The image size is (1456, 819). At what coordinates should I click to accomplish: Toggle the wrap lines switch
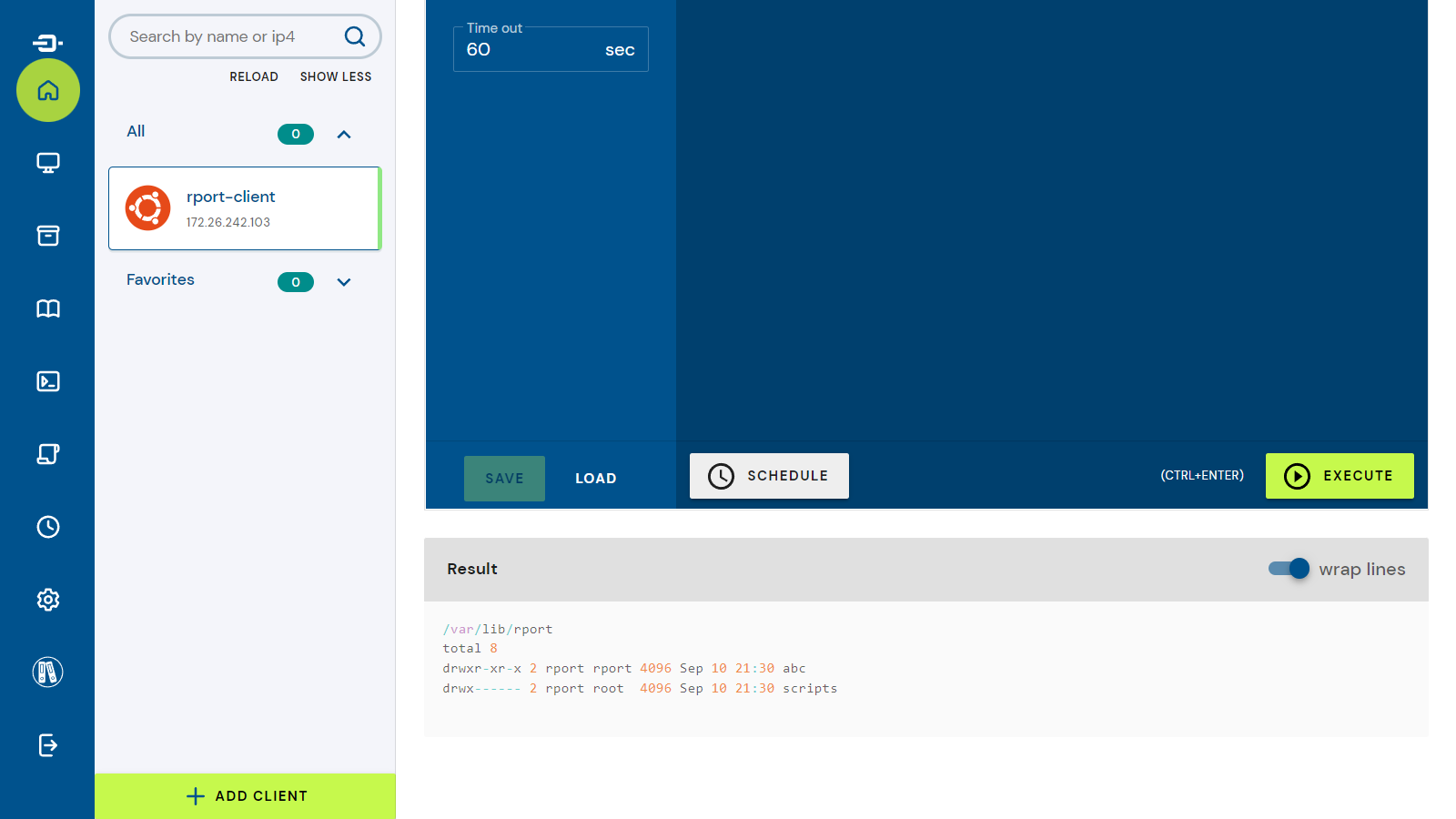point(1289,569)
